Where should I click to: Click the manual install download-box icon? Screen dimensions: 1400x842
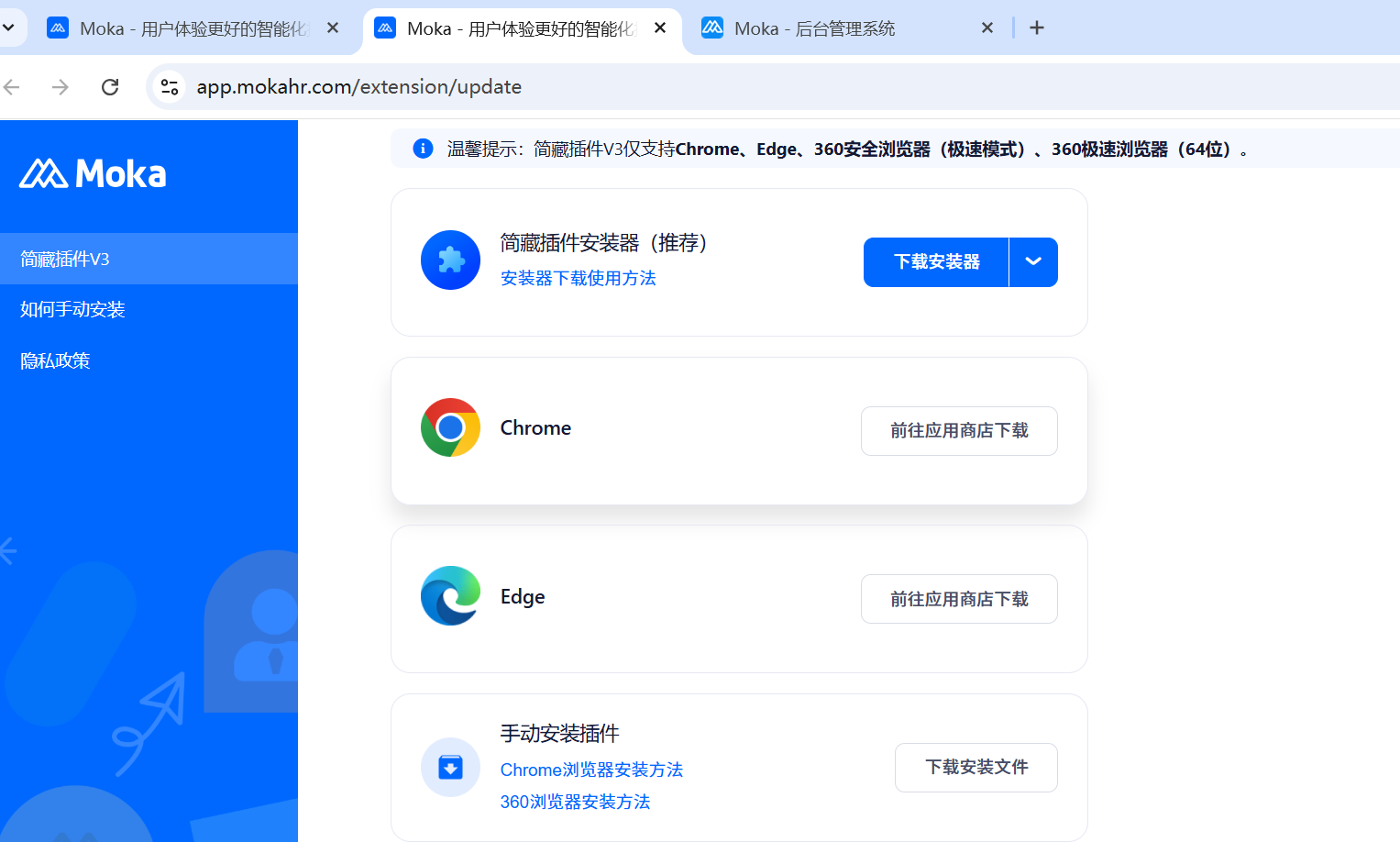450,767
